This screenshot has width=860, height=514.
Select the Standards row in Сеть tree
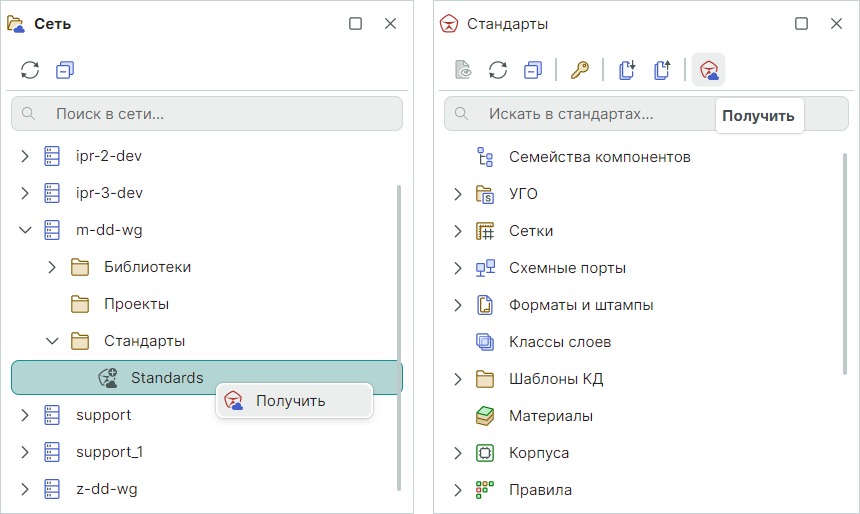pyautogui.click(x=207, y=378)
